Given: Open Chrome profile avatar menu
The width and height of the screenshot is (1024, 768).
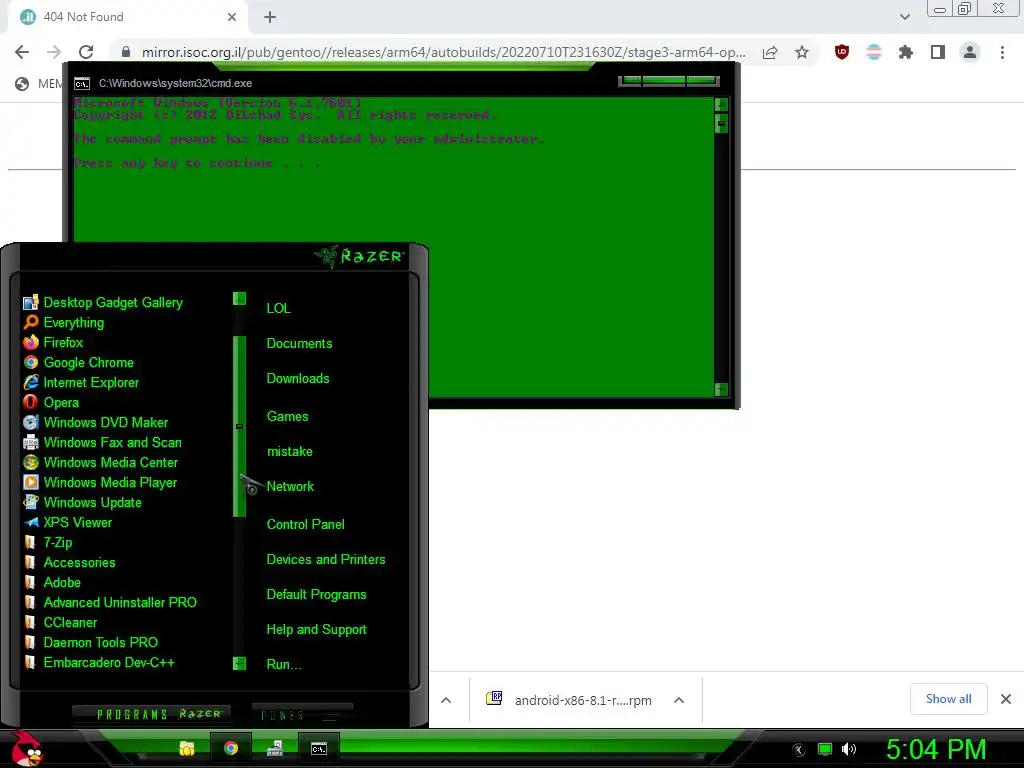Looking at the screenshot, I should coord(970,52).
